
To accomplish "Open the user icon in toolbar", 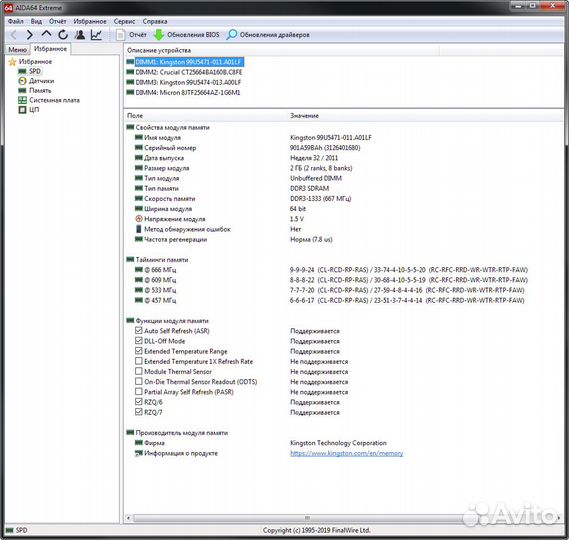I will pyautogui.click(x=80, y=35).
